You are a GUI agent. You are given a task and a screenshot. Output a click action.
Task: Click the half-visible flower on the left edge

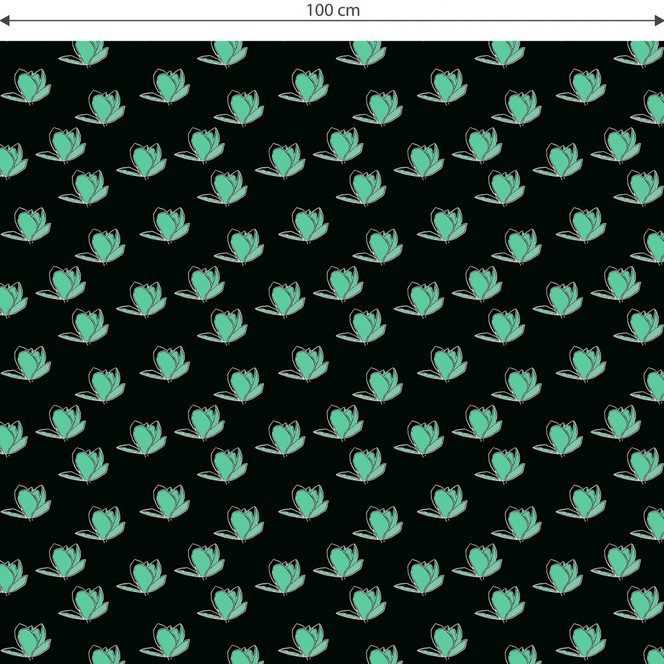10,298
